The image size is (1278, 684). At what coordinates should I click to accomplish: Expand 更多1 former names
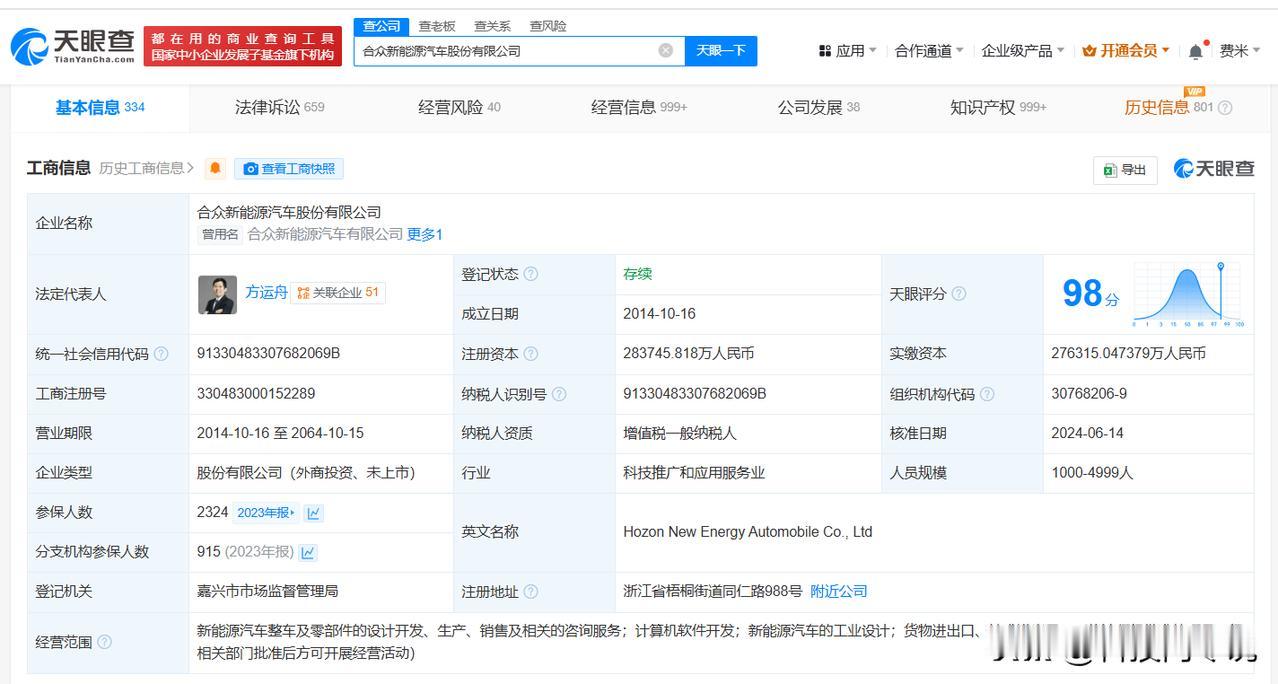point(425,234)
